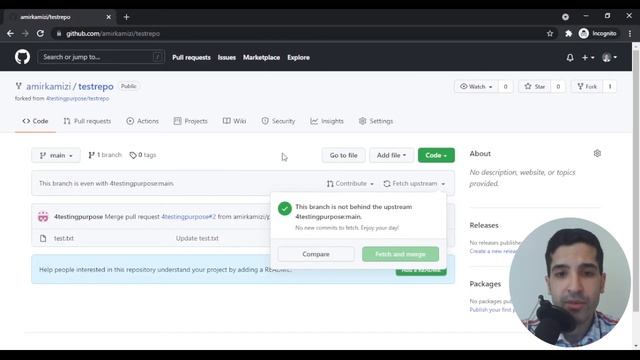Open the Projects tab
Image resolution: width=640 pixels, height=360 pixels.
[x=191, y=121]
